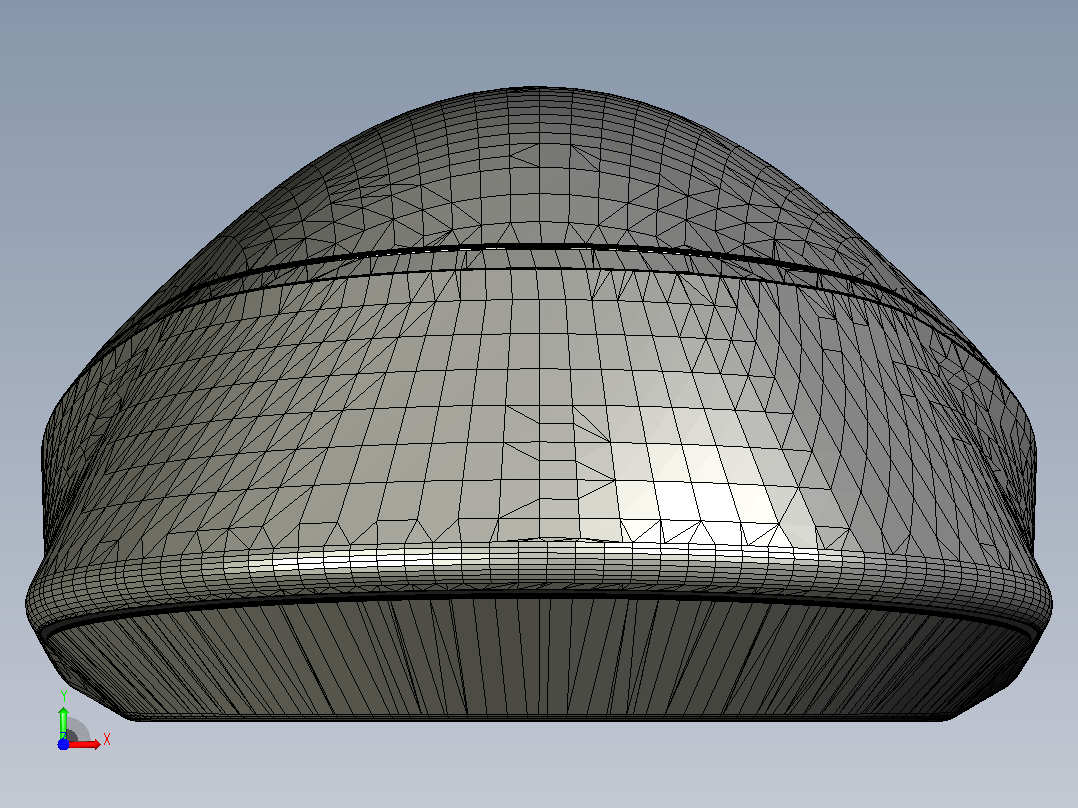Click the blue Z axis origin dot
This screenshot has height=808, width=1078.
tap(63, 744)
